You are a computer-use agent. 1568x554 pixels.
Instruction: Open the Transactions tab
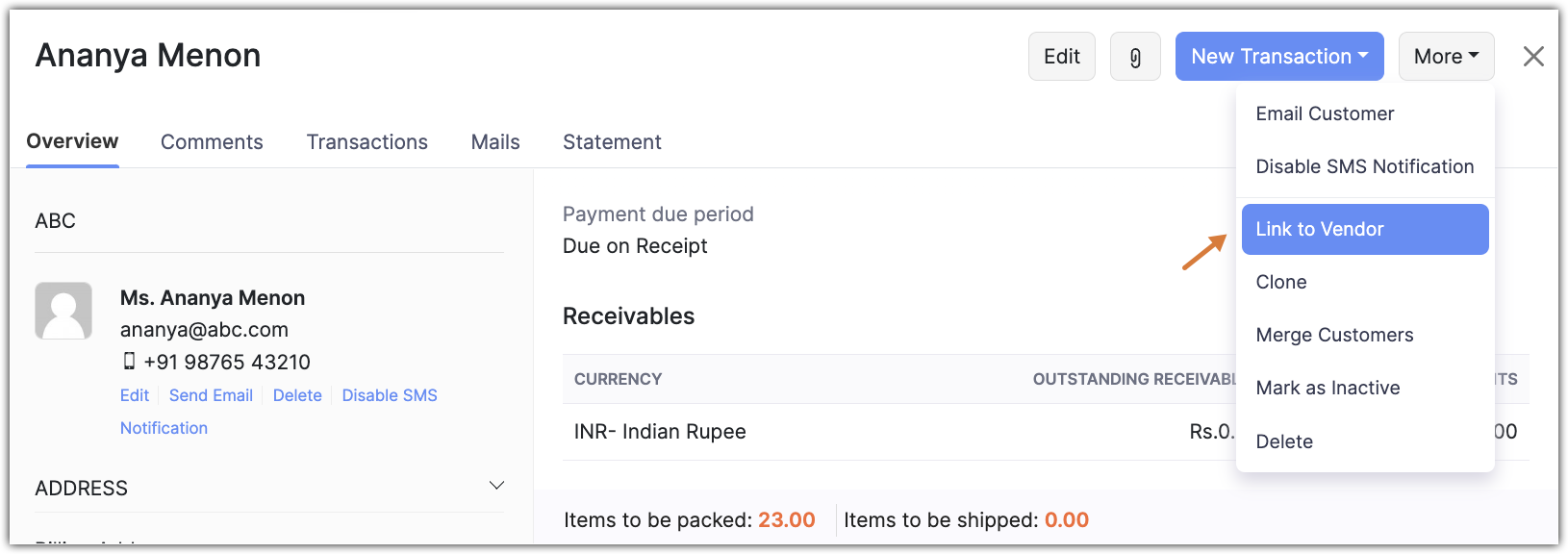tap(367, 142)
